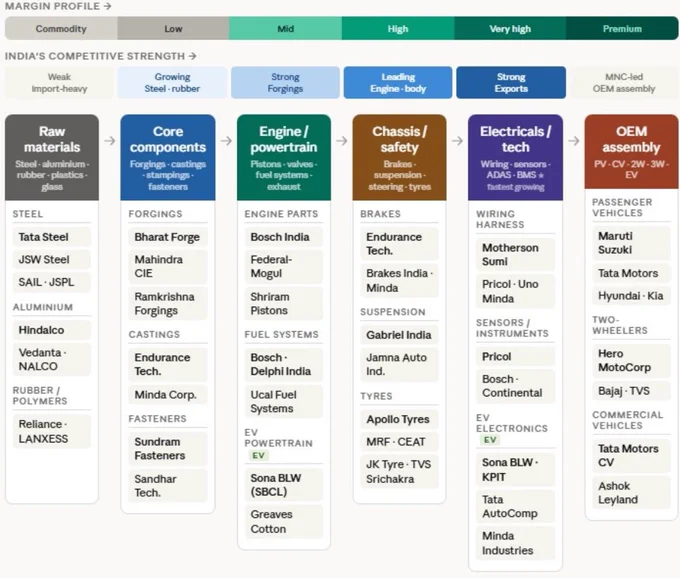The width and height of the screenshot is (680, 578).
Task: Click the Mid margin segment
Action: click(285, 29)
